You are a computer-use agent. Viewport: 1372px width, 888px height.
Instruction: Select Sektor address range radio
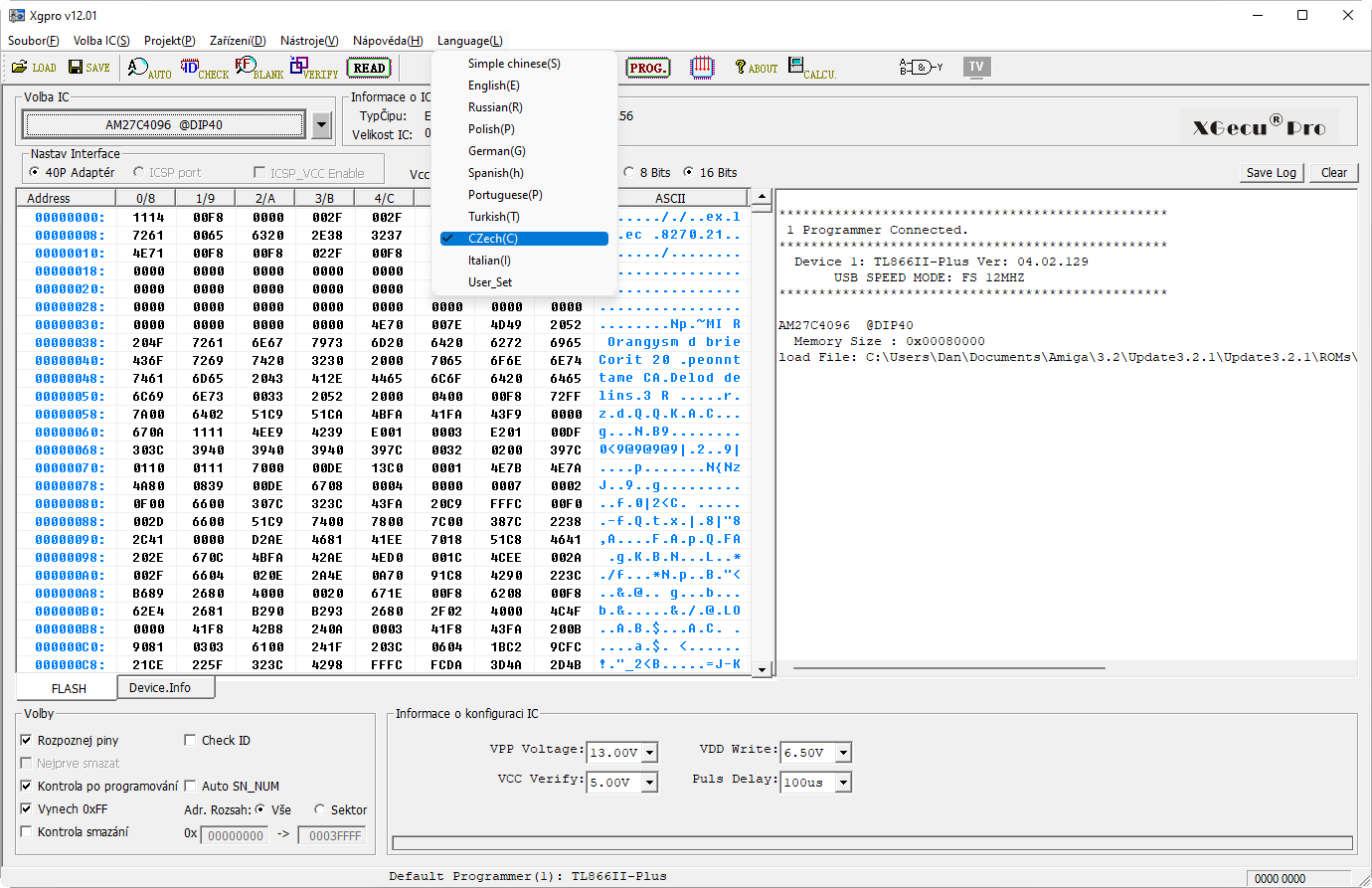click(x=341, y=809)
